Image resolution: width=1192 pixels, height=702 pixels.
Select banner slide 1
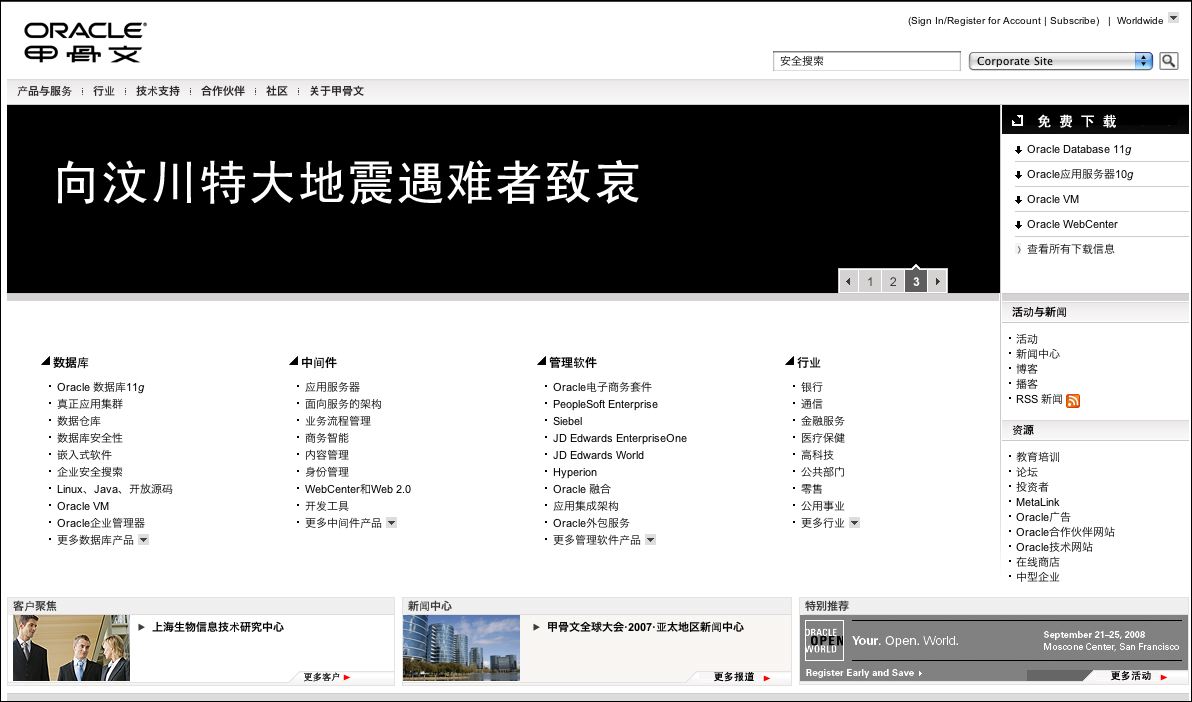(870, 281)
